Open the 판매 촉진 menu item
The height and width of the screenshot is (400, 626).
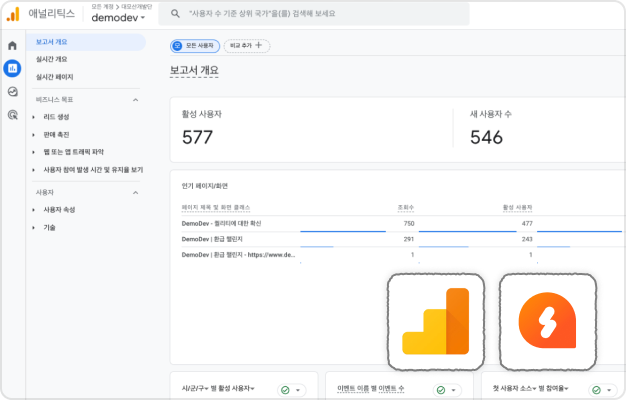(x=56, y=135)
